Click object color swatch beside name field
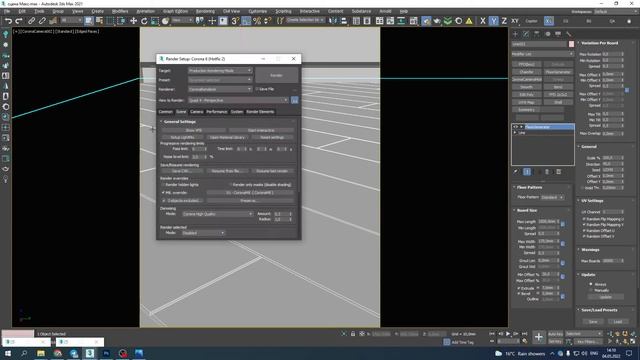The height and width of the screenshot is (360, 640). click(571, 44)
